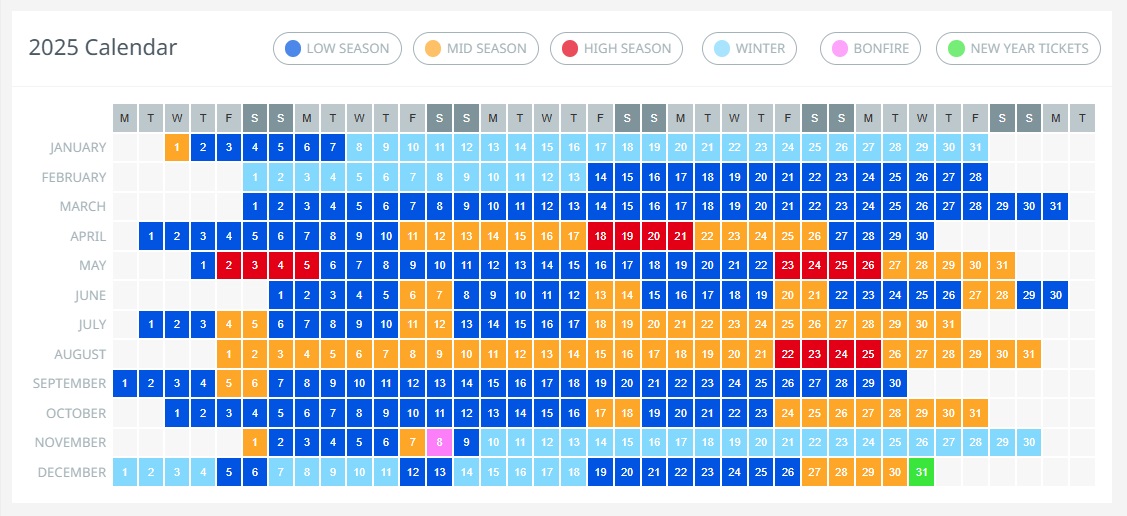Pick September 1 date cell

click(x=125, y=384)
